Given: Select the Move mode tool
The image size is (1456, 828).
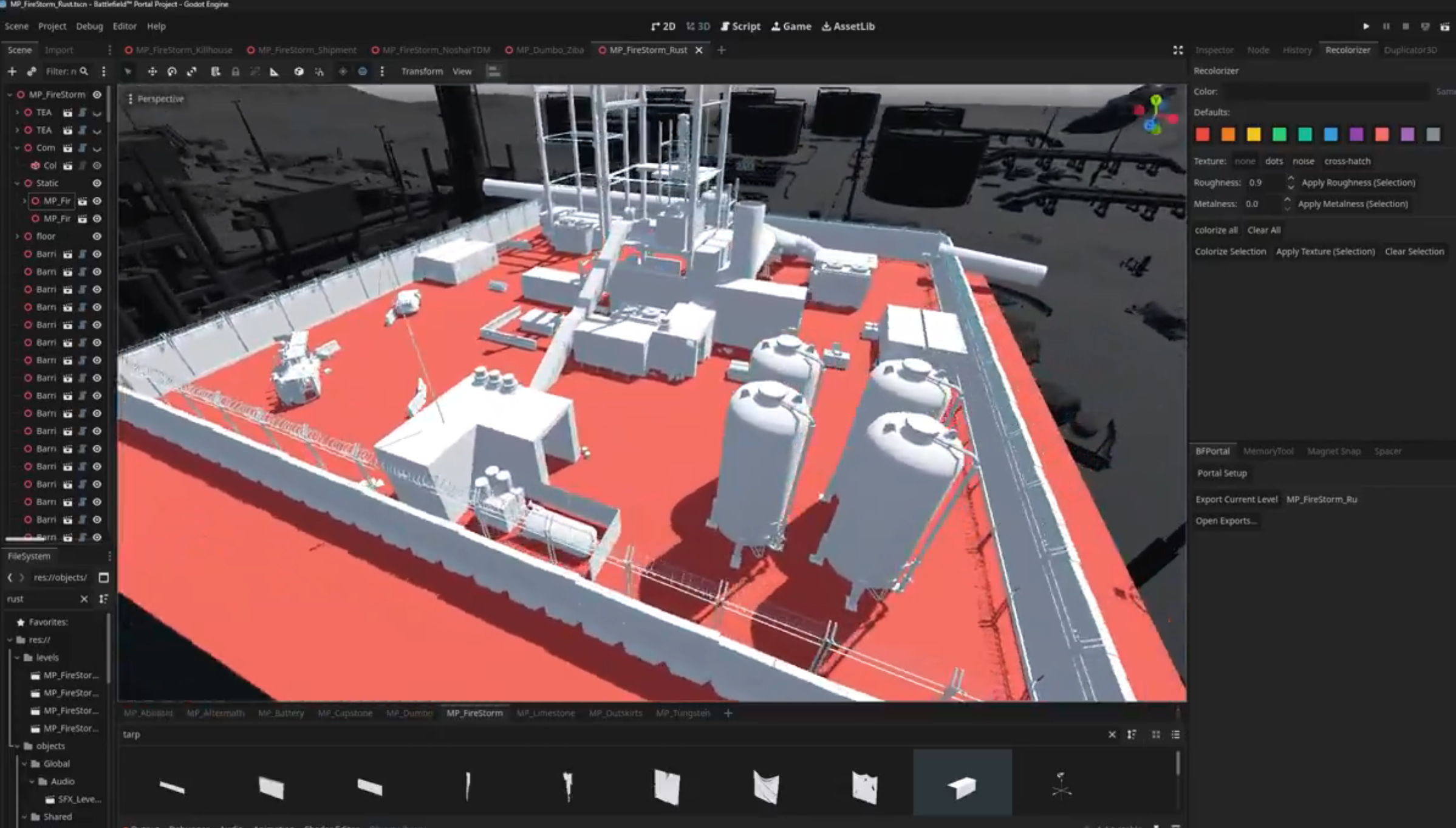Looking at the screenshot, I should pos(152,72).
